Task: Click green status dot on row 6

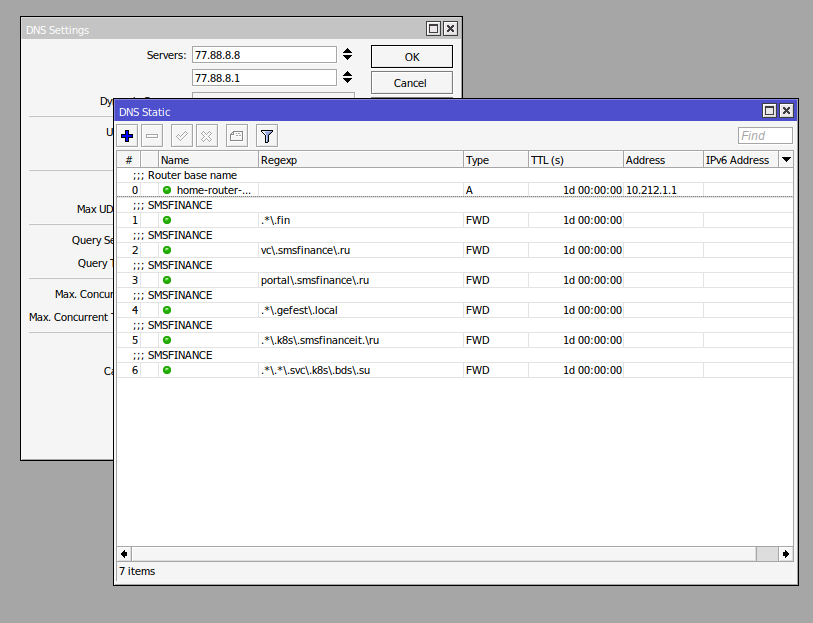Action: 167,370
